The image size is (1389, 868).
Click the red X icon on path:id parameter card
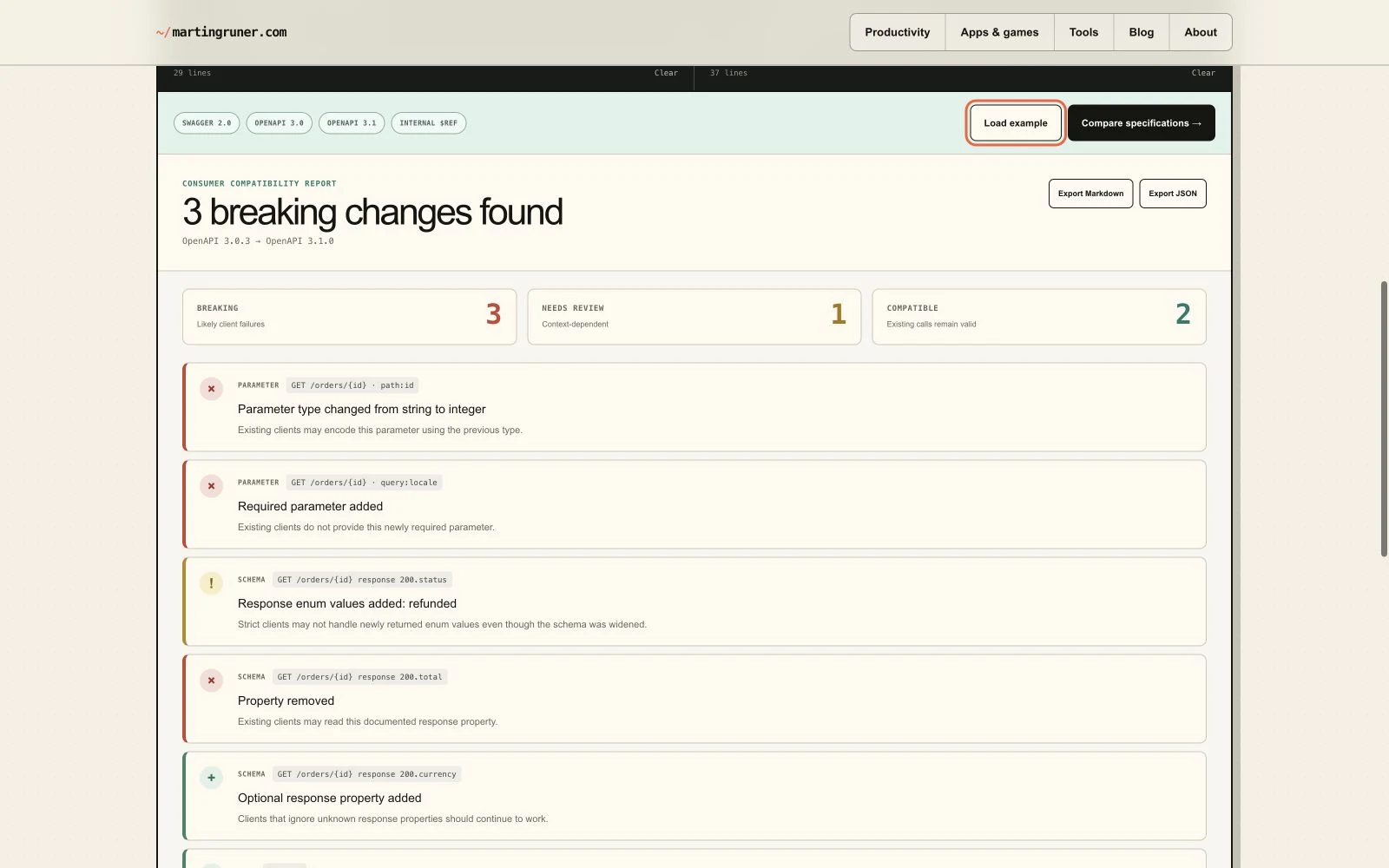(211, 389)
